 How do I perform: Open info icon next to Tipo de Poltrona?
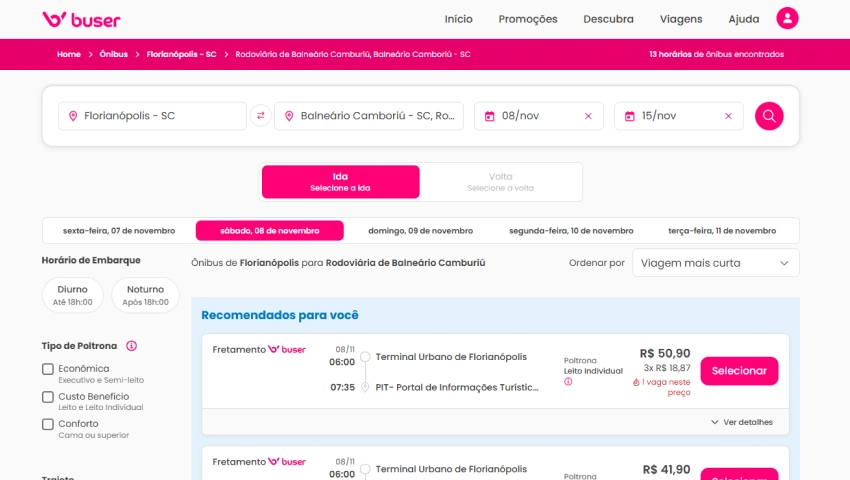[x=132, y=346]
